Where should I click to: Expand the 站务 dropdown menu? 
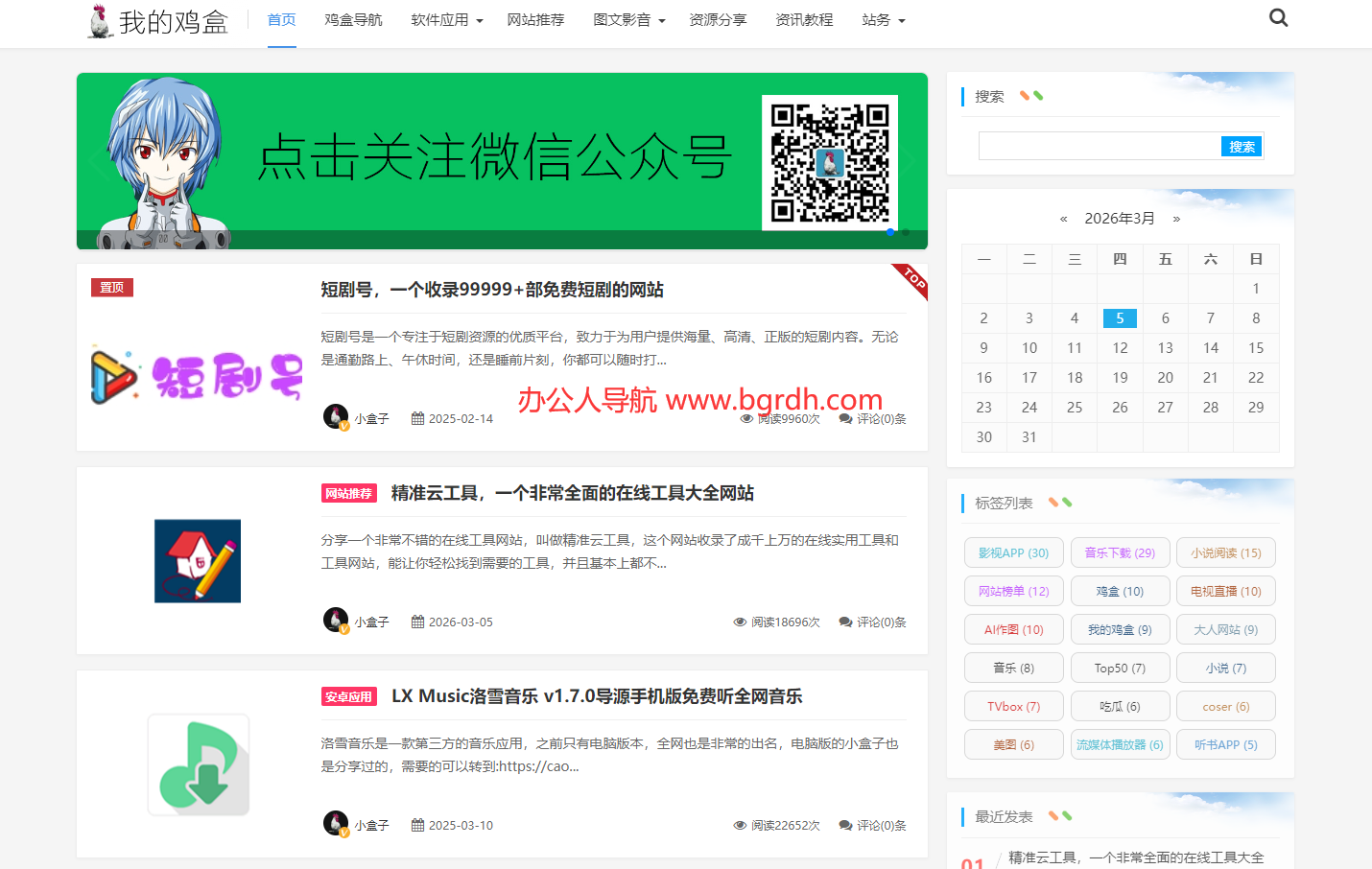[x=884, y=19]
